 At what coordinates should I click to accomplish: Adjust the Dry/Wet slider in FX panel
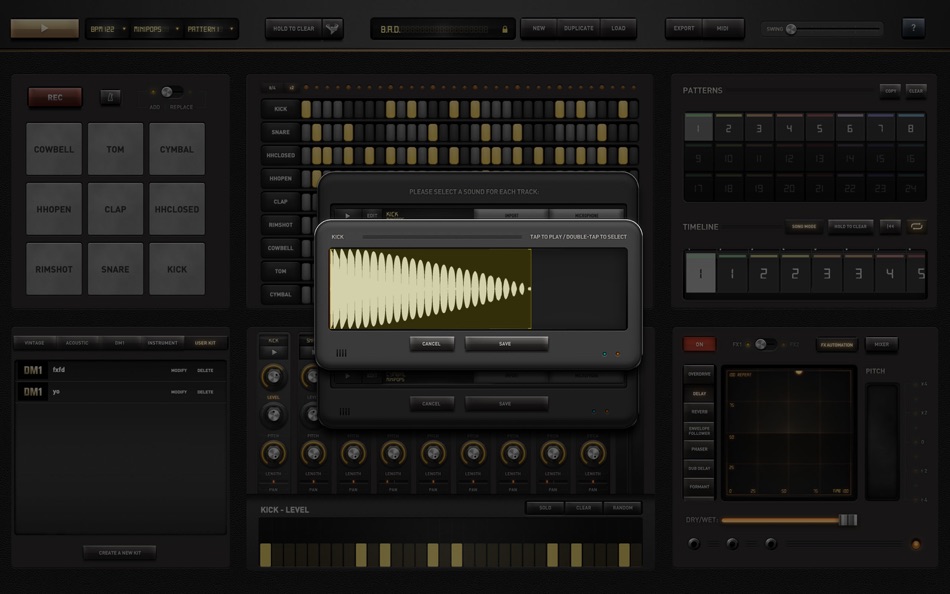click(x=848, y=520)
